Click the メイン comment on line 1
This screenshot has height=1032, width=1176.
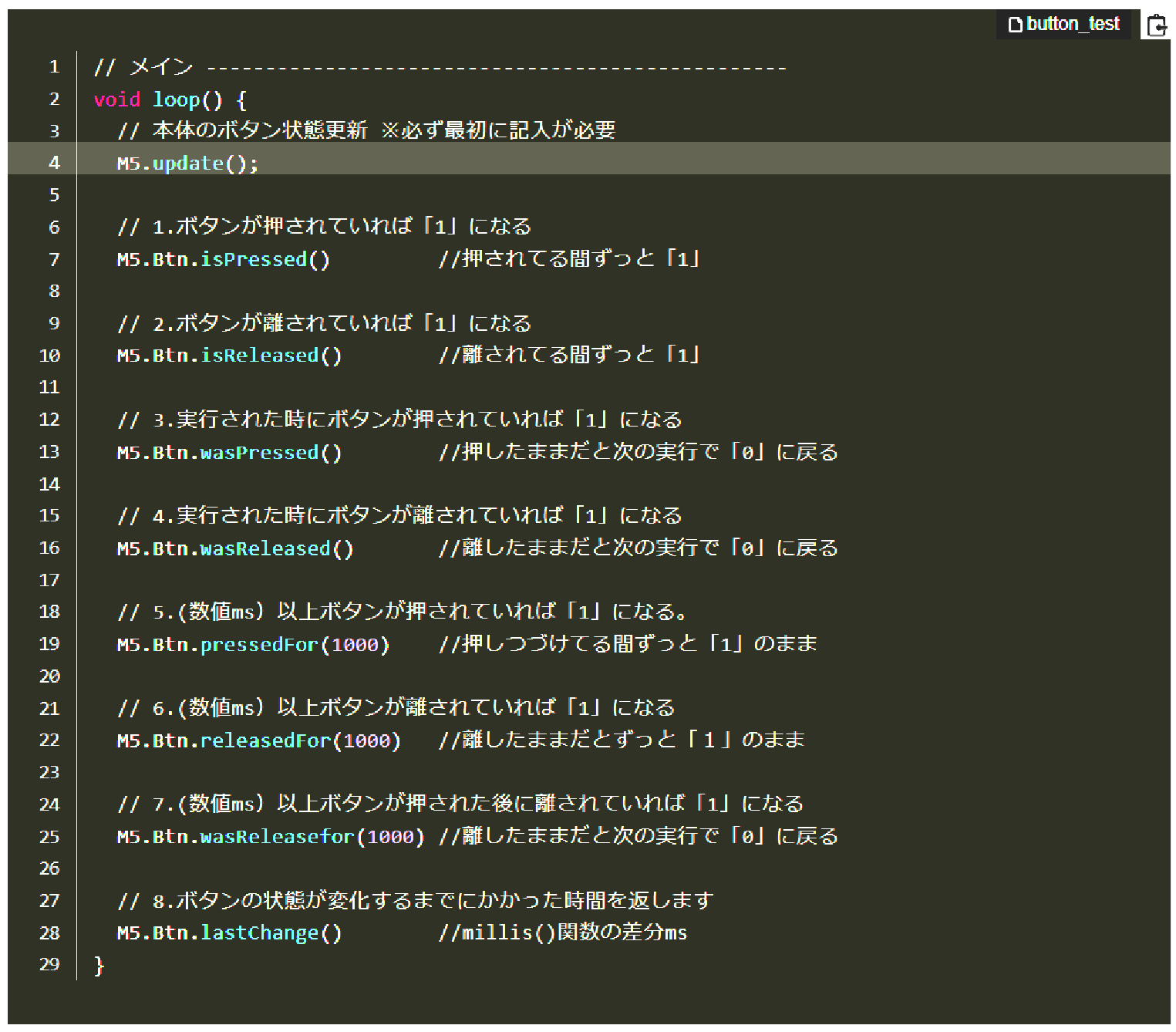pos(161,67)
